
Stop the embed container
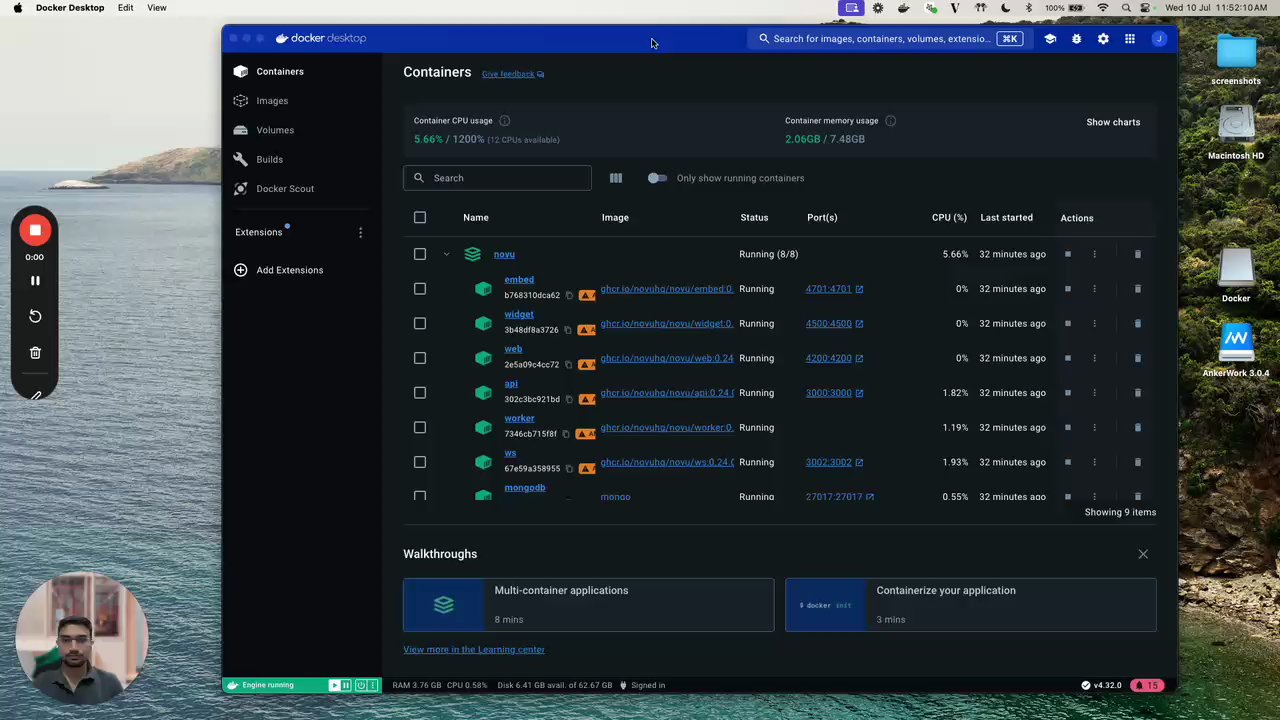[x=1067, y=289]
